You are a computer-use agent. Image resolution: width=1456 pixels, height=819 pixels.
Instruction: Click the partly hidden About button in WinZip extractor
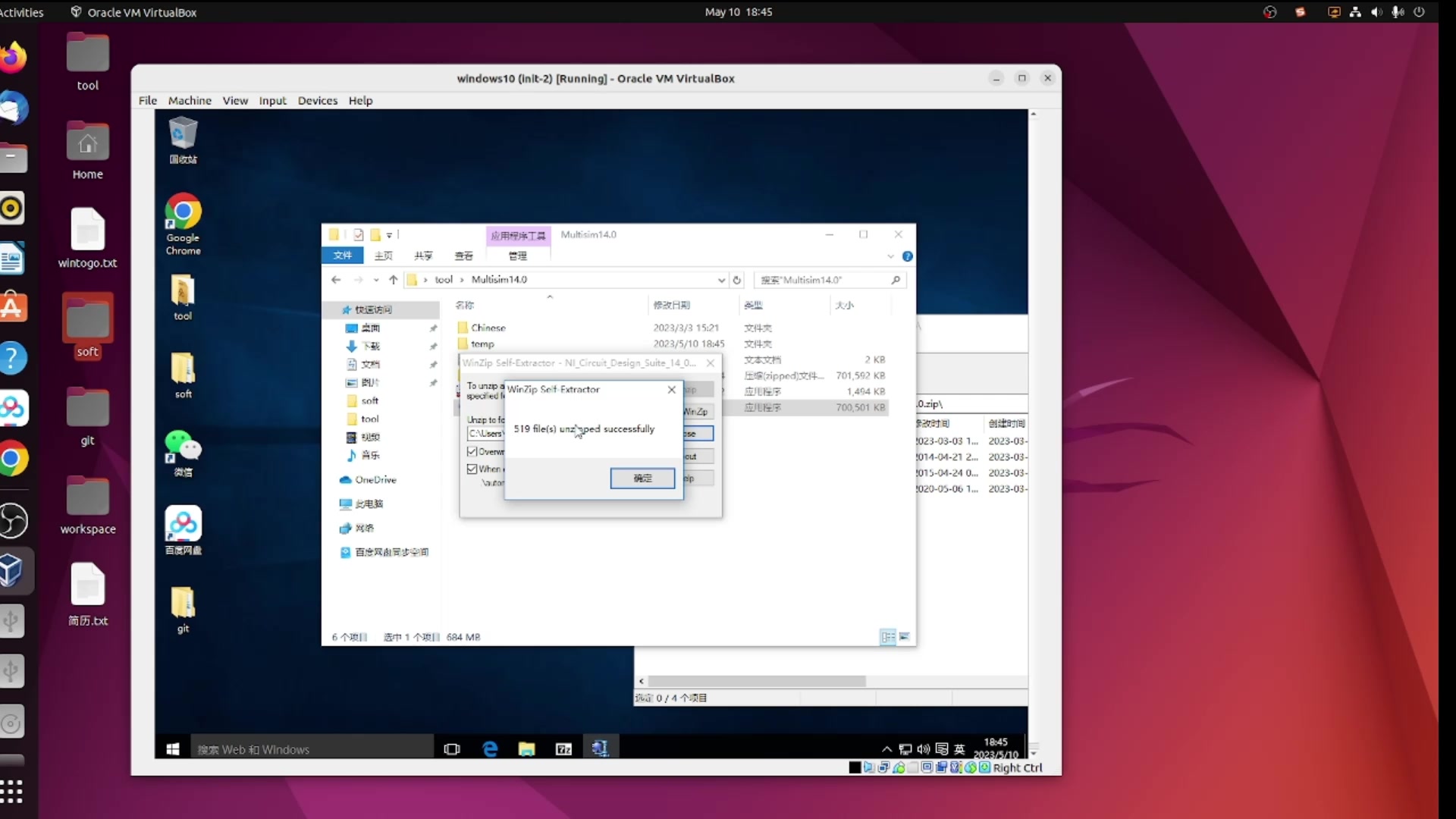(698, 457)
